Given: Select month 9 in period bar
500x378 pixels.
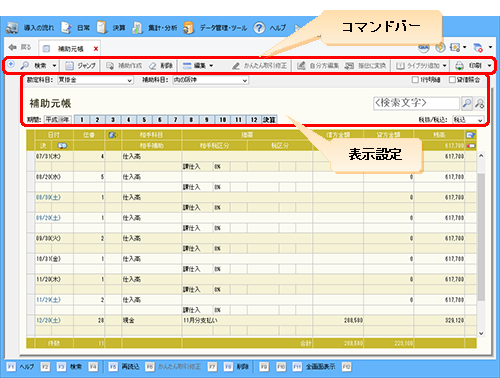Looking at the screenshot, I should [x=207, y=119].
